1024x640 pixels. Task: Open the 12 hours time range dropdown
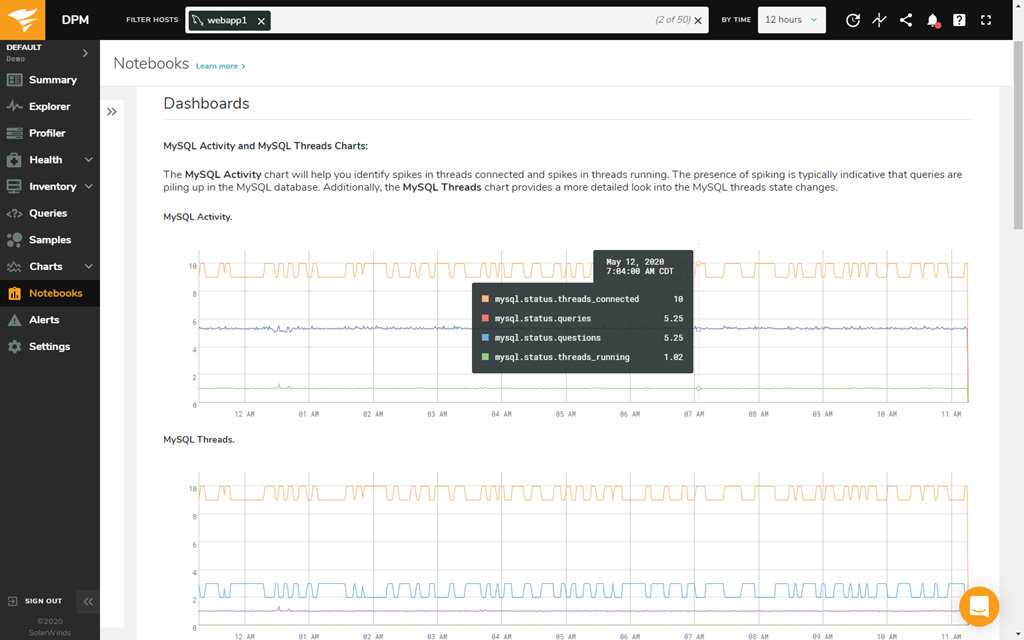[791, 20]
